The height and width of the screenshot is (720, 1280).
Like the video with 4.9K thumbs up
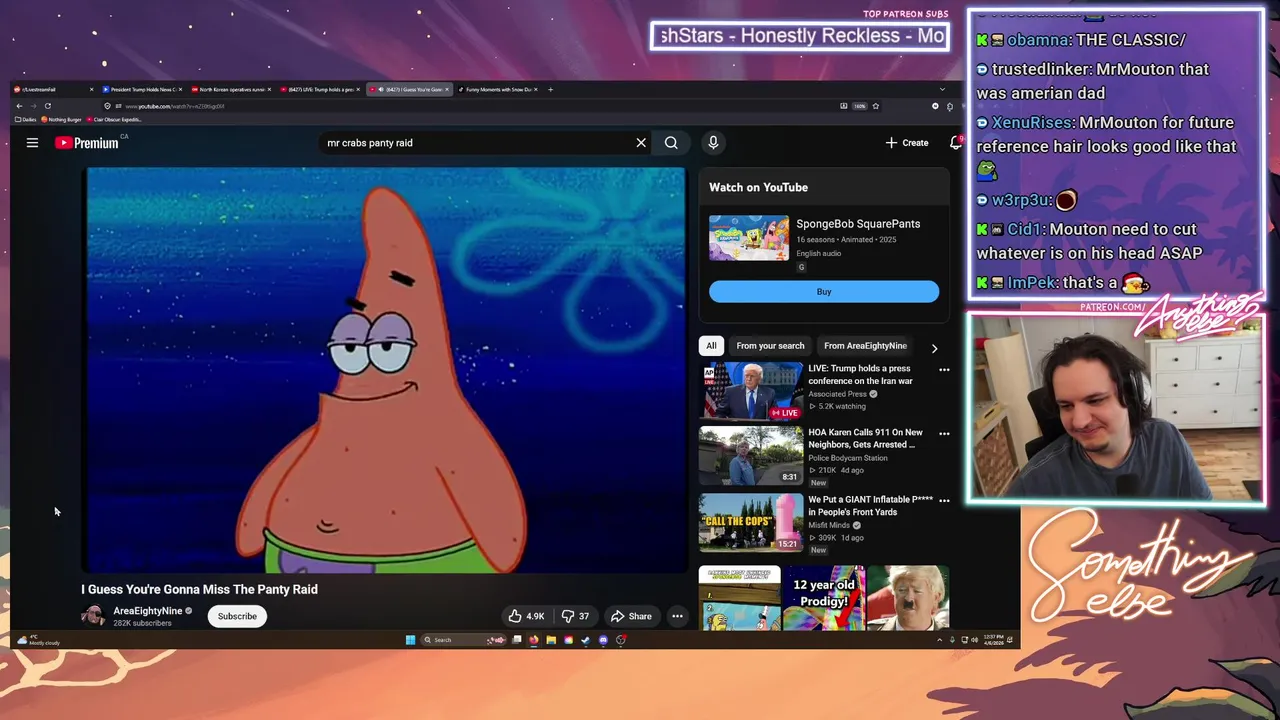(x=526, y=616)
